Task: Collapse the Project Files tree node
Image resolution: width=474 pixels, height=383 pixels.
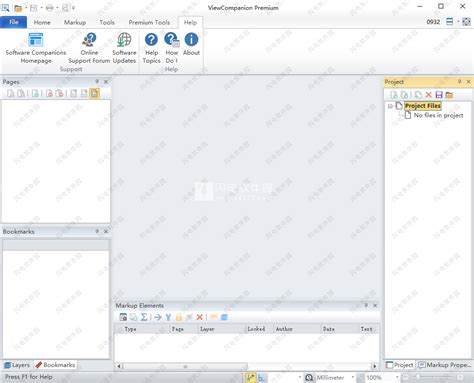Action: pos(390,106)
